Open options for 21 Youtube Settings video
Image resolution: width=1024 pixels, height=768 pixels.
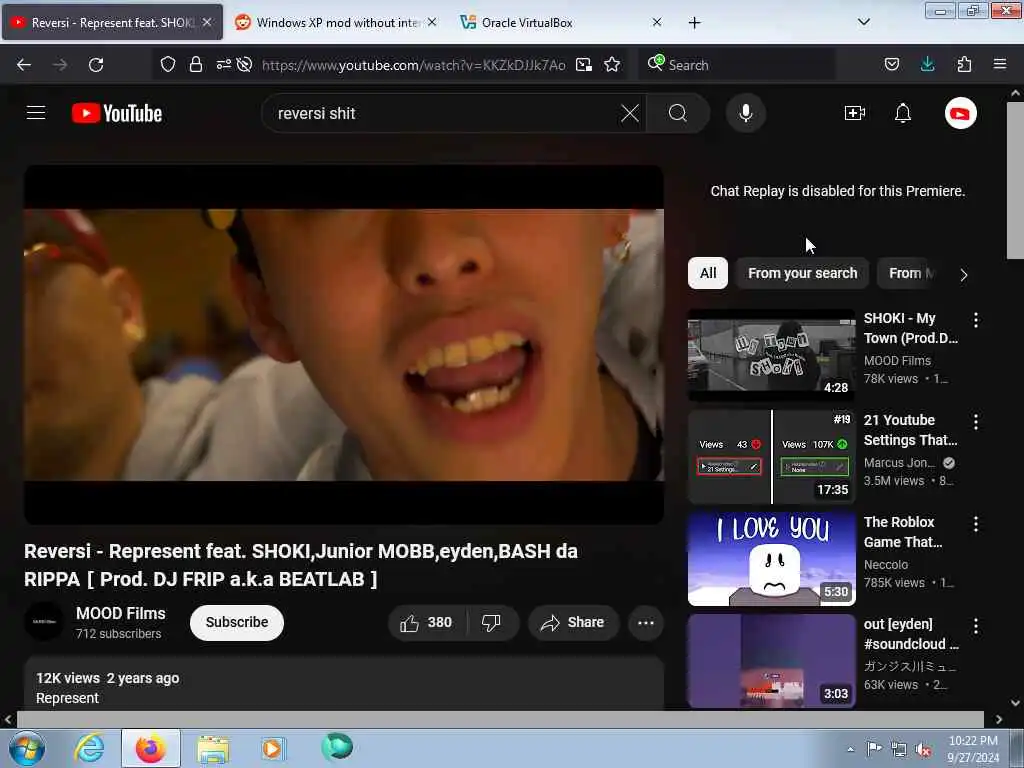[x=976, y=422]
